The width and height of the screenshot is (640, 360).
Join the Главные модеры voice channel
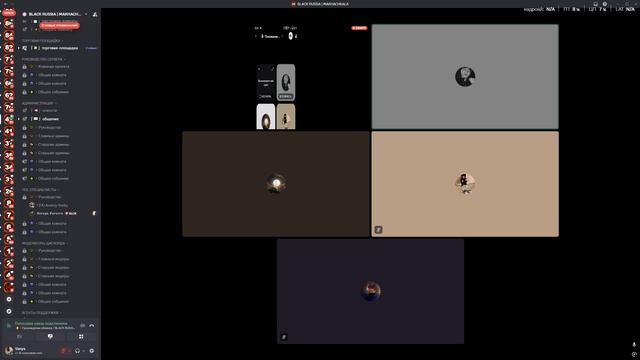pos(53,259)
